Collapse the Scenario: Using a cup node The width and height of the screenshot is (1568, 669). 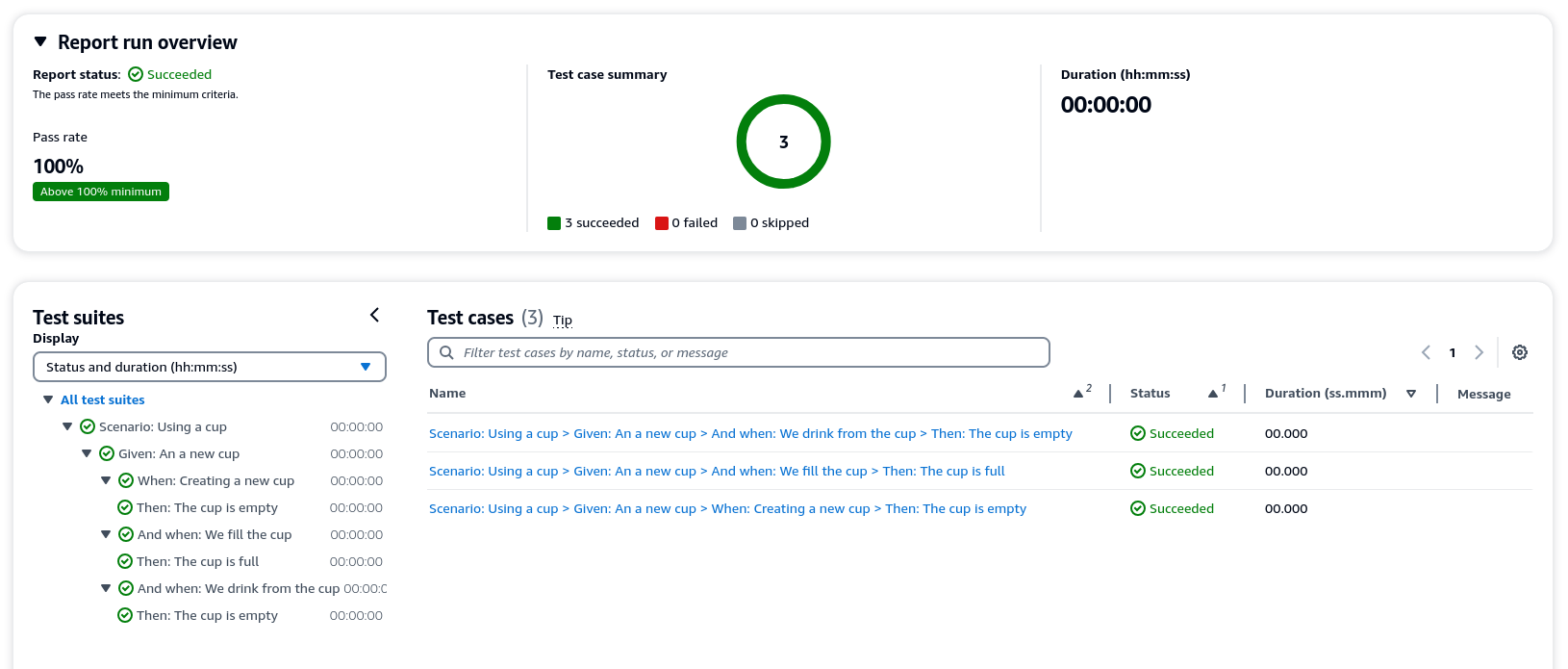[67, 426]
